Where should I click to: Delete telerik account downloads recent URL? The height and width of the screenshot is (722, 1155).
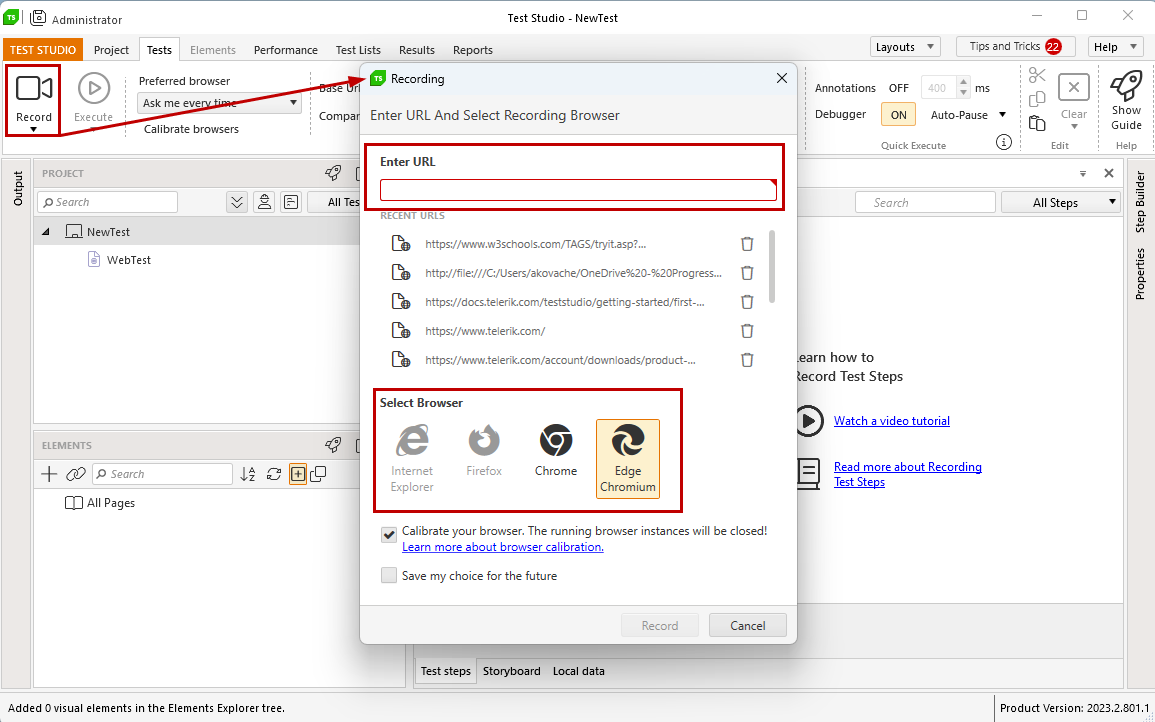pyautogui.click(x=747, y=360)
